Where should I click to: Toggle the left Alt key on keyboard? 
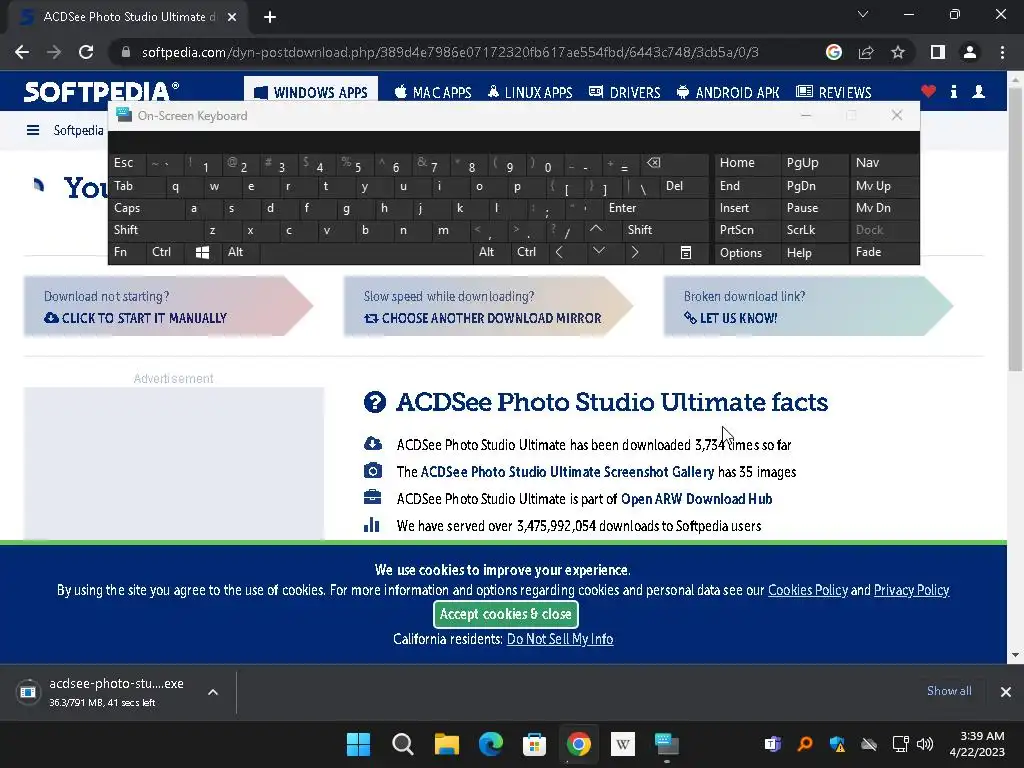click(240, 252)
